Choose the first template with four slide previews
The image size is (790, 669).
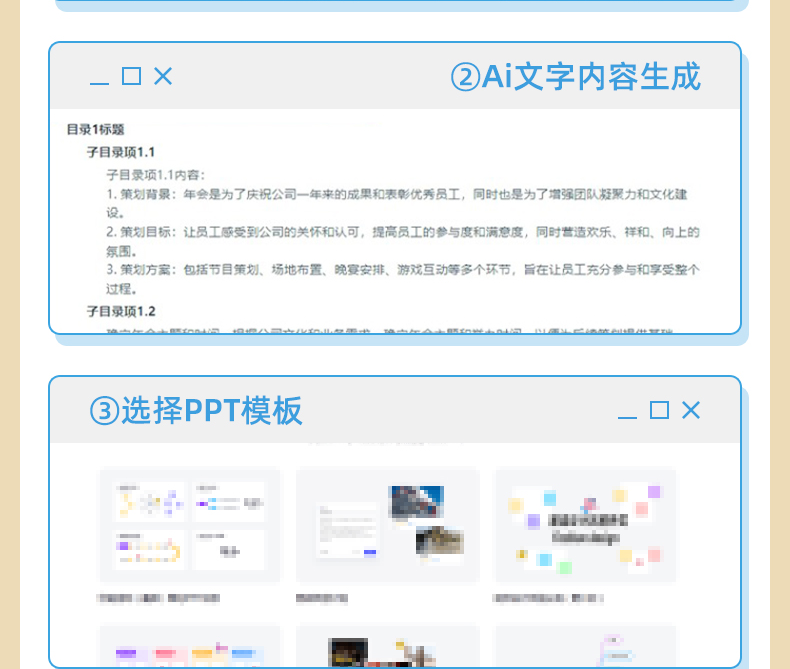(x=190, y=525)
